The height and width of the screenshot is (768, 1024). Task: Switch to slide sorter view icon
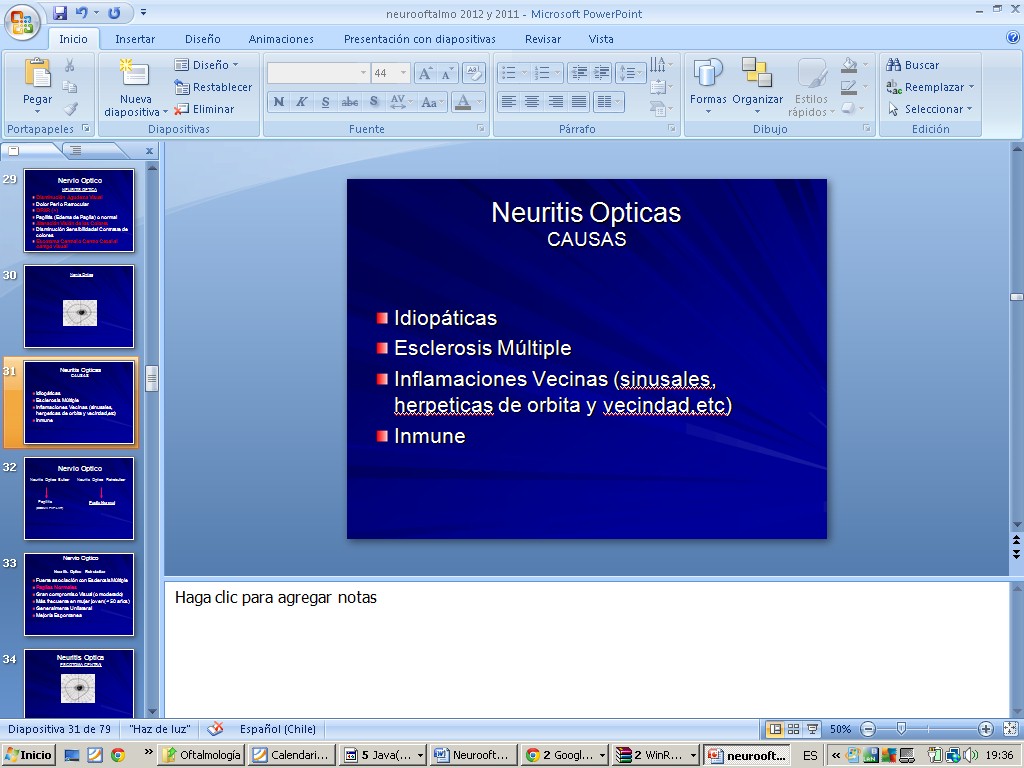(x=793, y=729)
